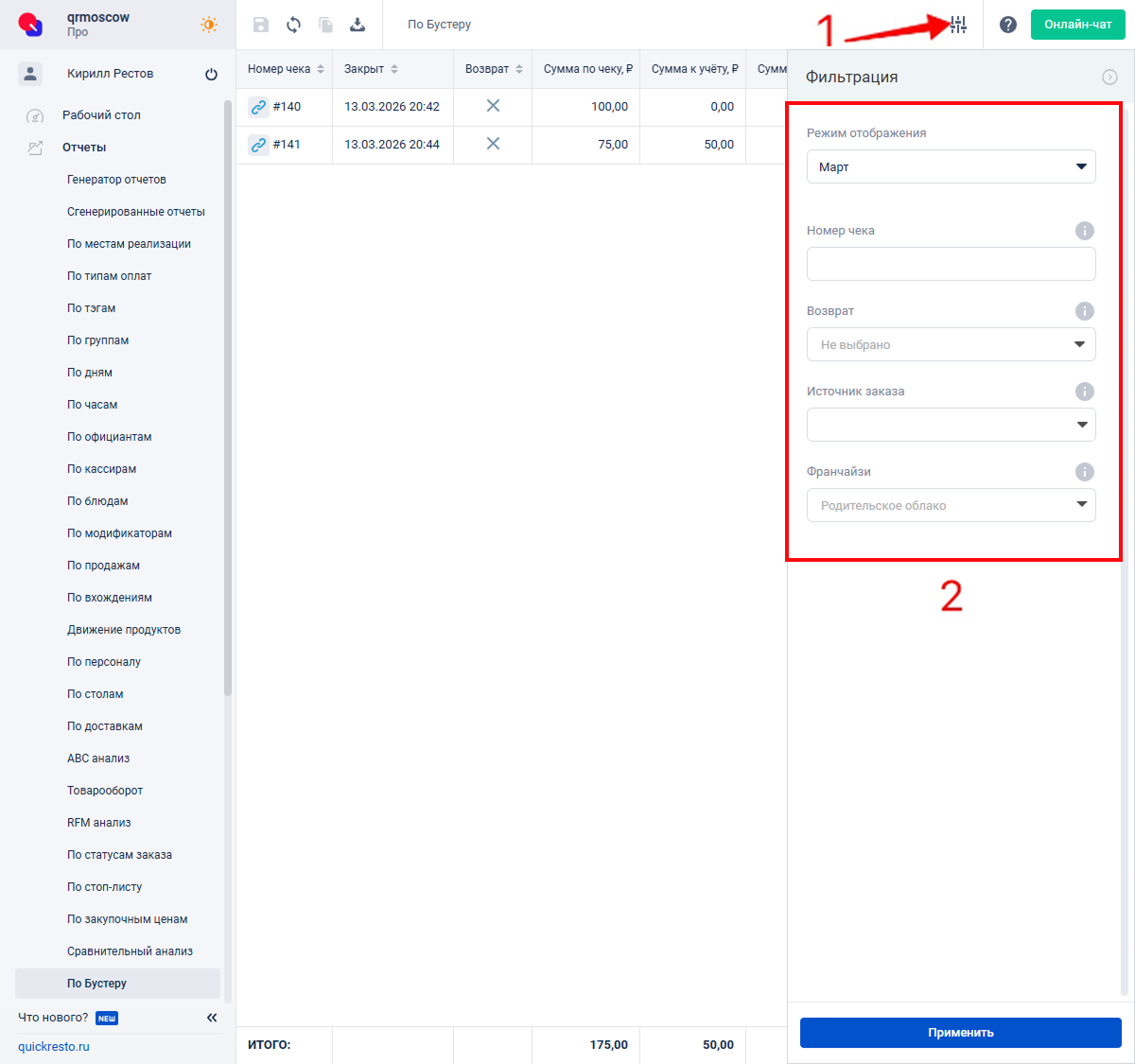Open the По дням report
This screenshot has height=1064, width=1135.
90,373
